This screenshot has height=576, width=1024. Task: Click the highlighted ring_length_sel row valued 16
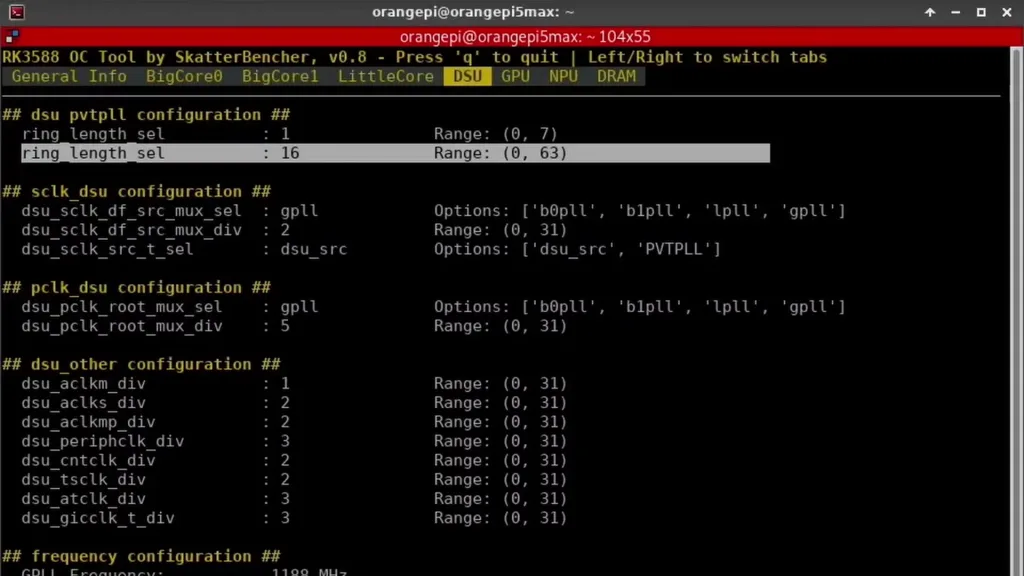[395, 153]
